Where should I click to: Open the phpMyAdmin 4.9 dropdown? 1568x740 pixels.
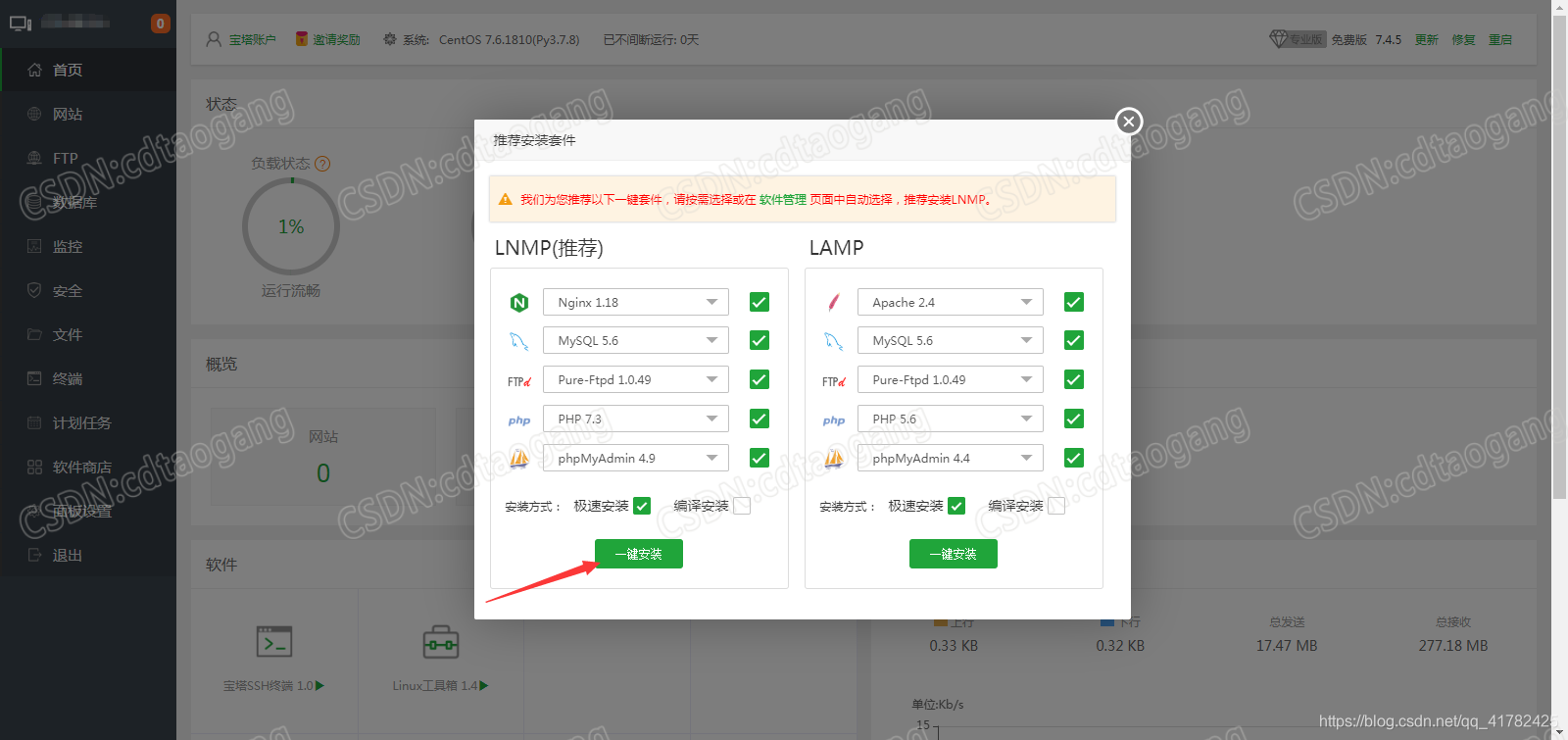click(x=636, y=458)
